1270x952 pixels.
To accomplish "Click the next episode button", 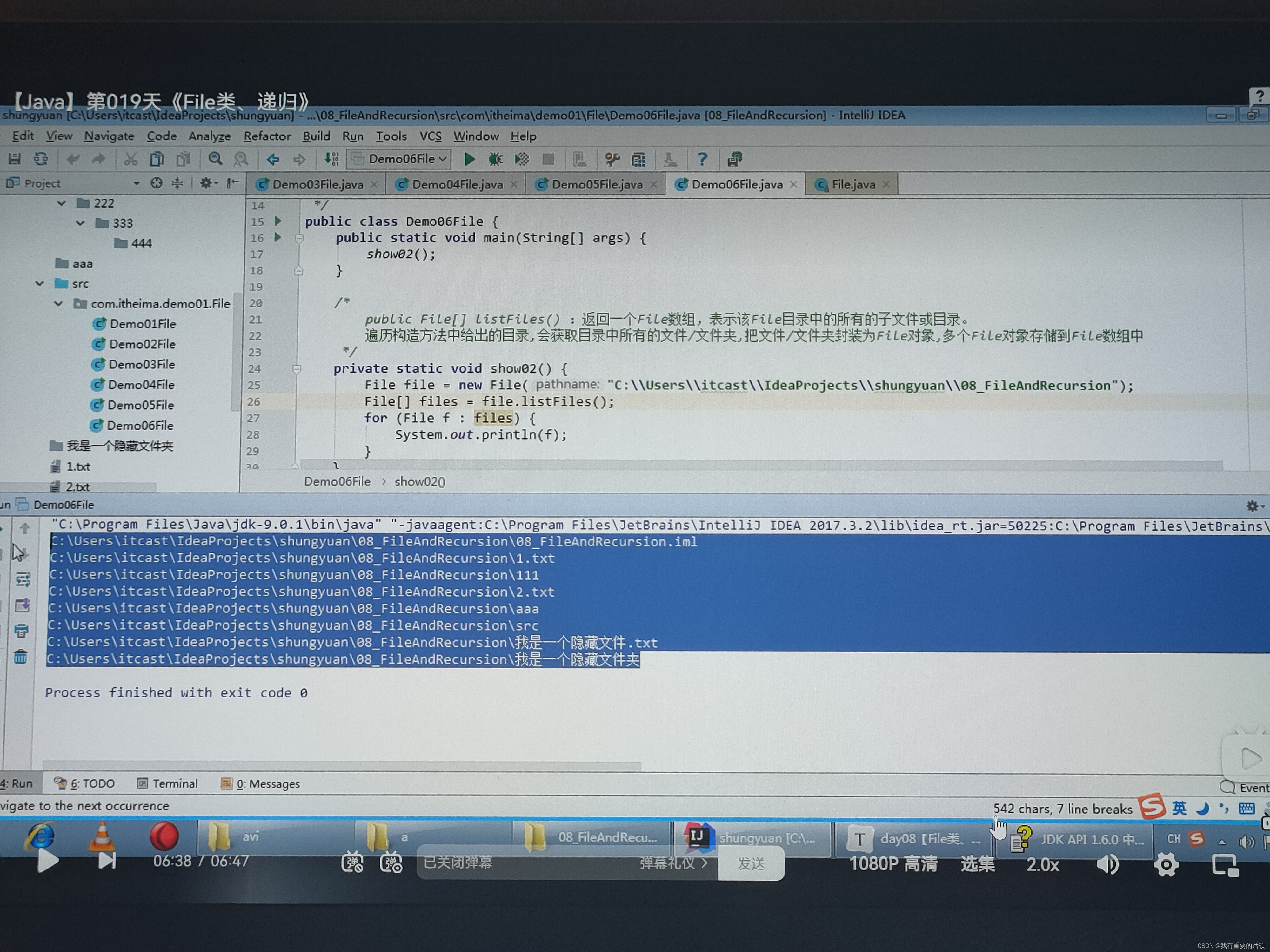I will pos(107,860).
